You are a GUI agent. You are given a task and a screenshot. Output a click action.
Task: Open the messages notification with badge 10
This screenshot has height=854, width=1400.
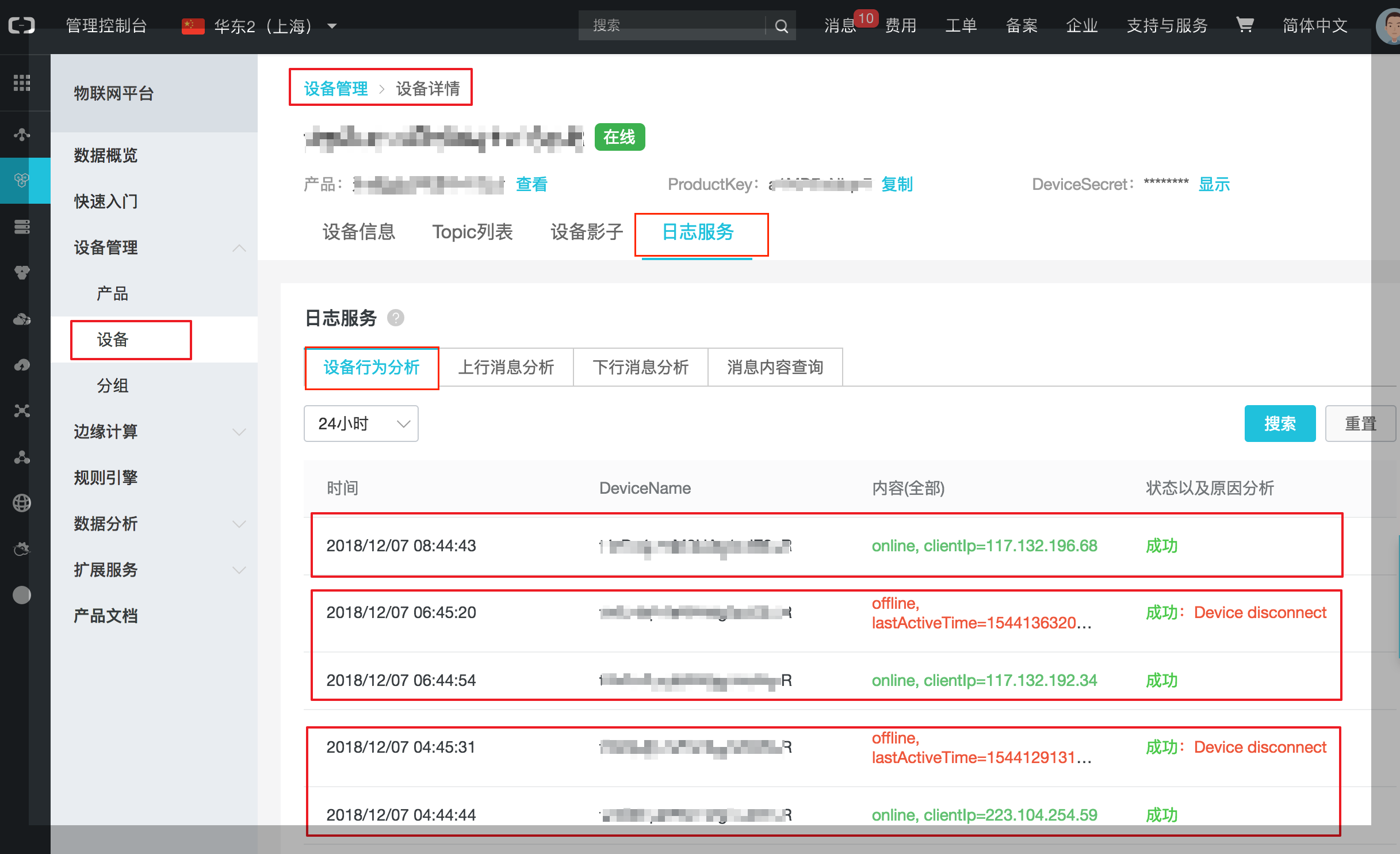[x=841, y=25]
